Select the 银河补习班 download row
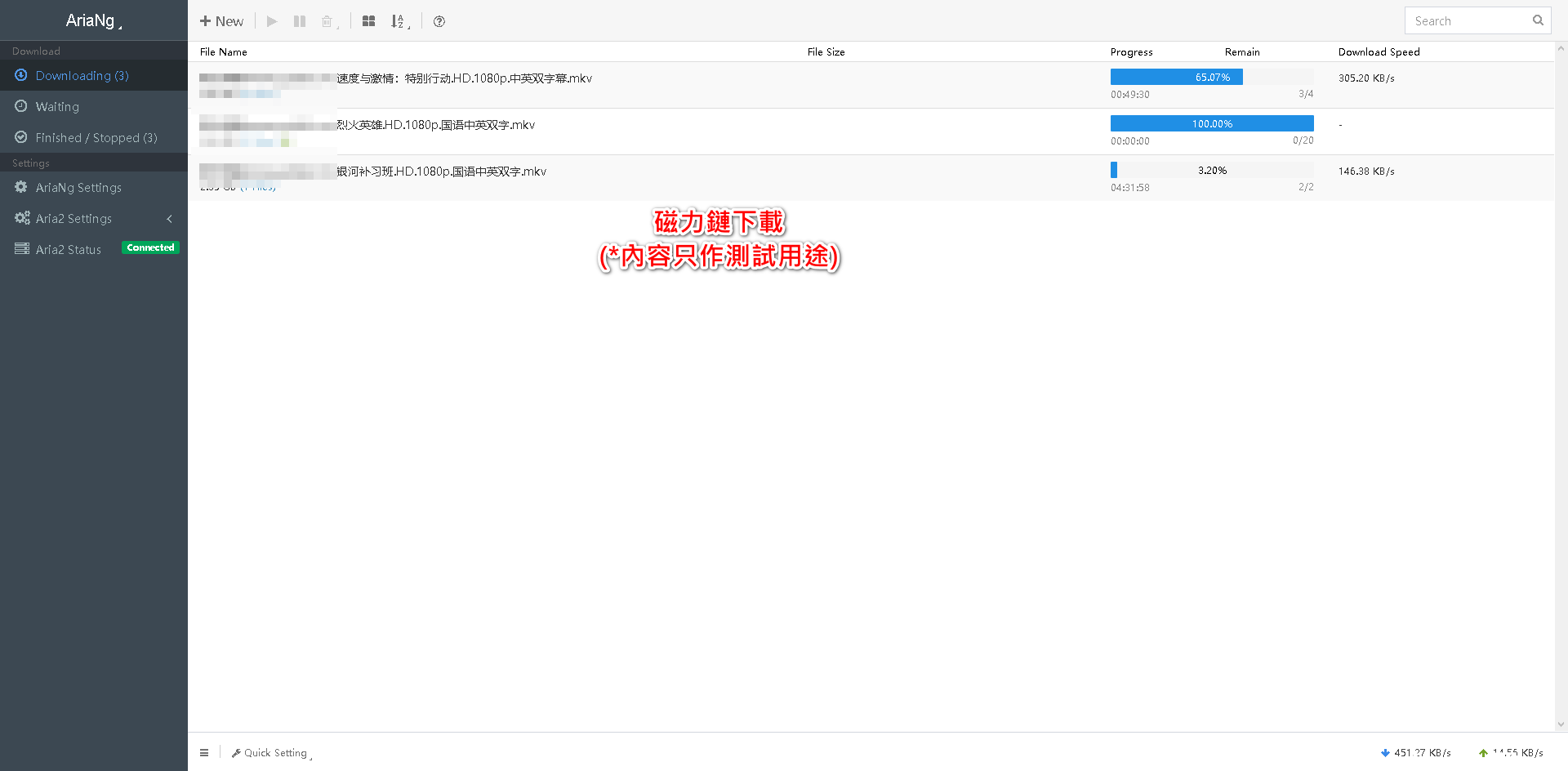Image resolution: width=1568 pixels, height=771 pixels. [x=653, y=177]
